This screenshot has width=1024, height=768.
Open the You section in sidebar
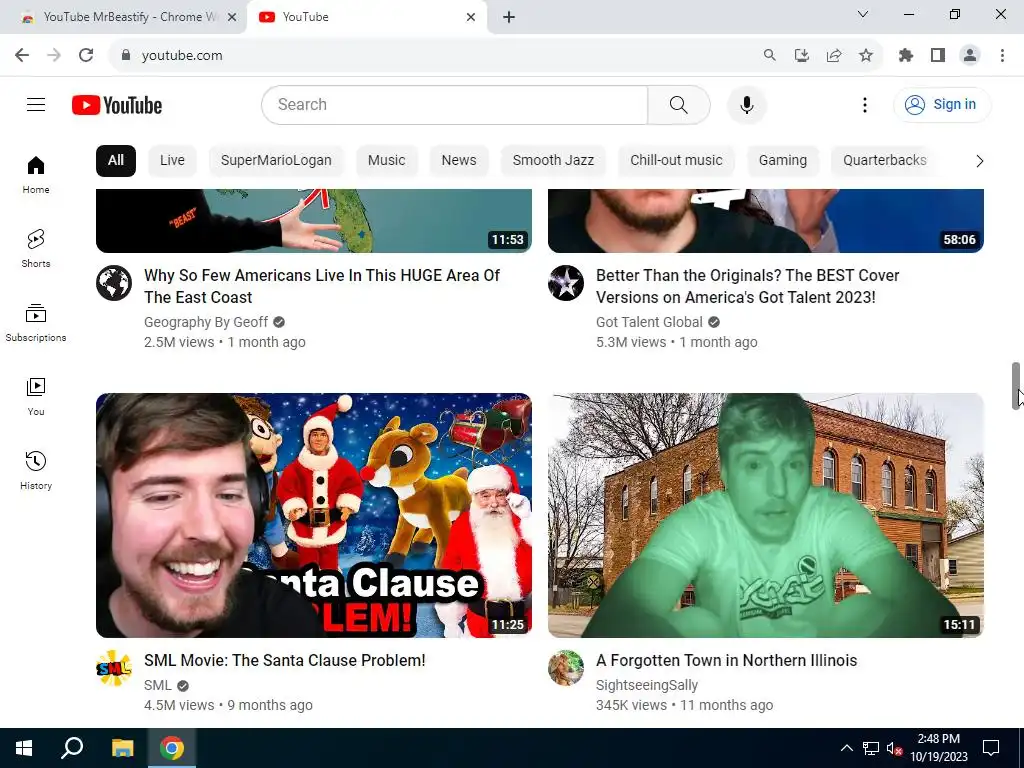[36, 396]
